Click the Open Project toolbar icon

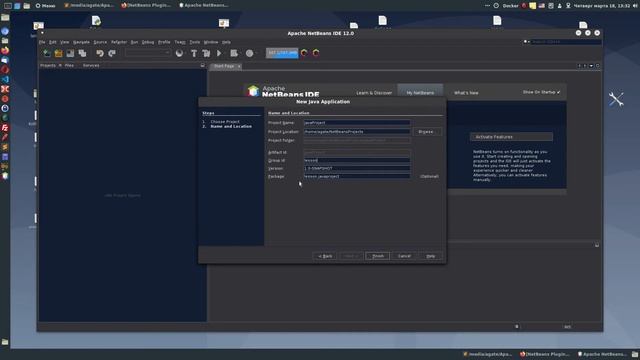(70, 53)
